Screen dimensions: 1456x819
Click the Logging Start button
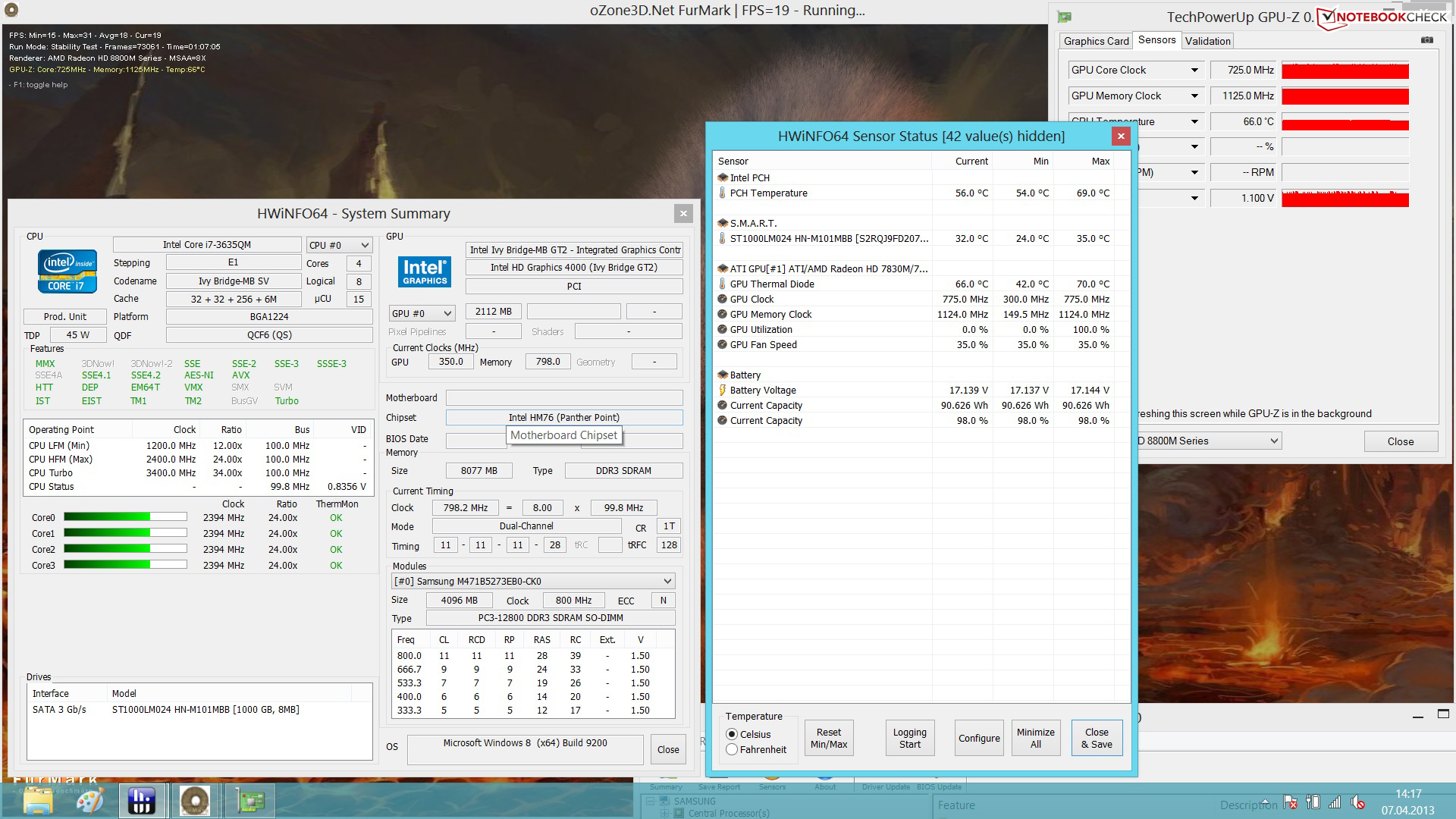click(909, 738)
